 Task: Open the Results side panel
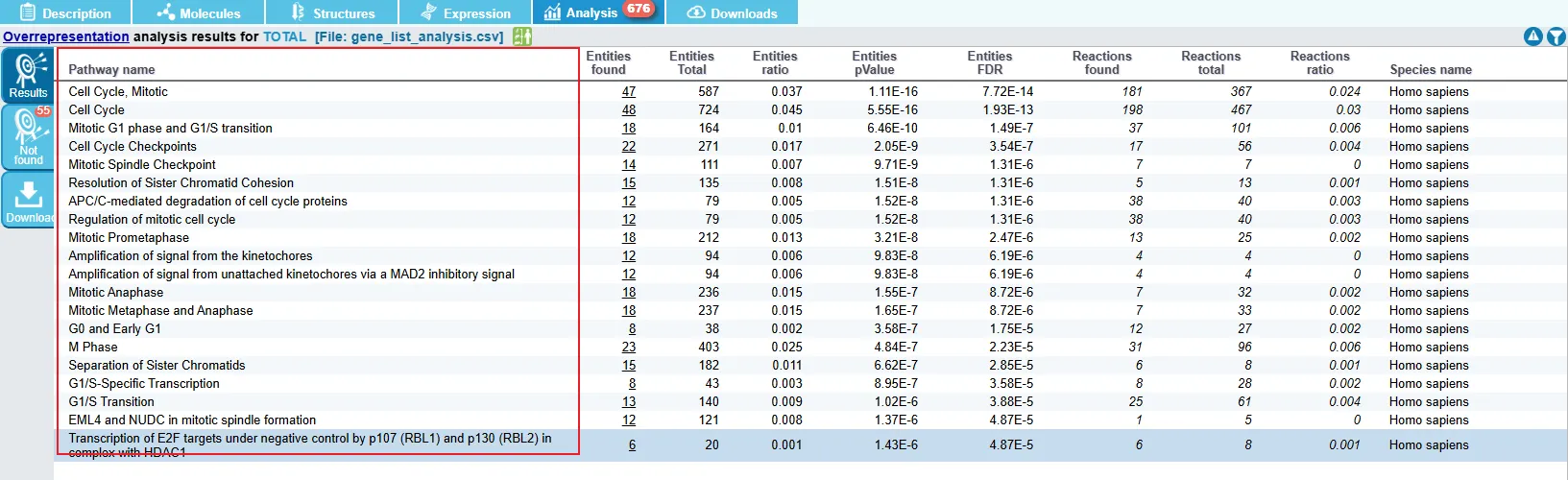(x=28, y=75)
